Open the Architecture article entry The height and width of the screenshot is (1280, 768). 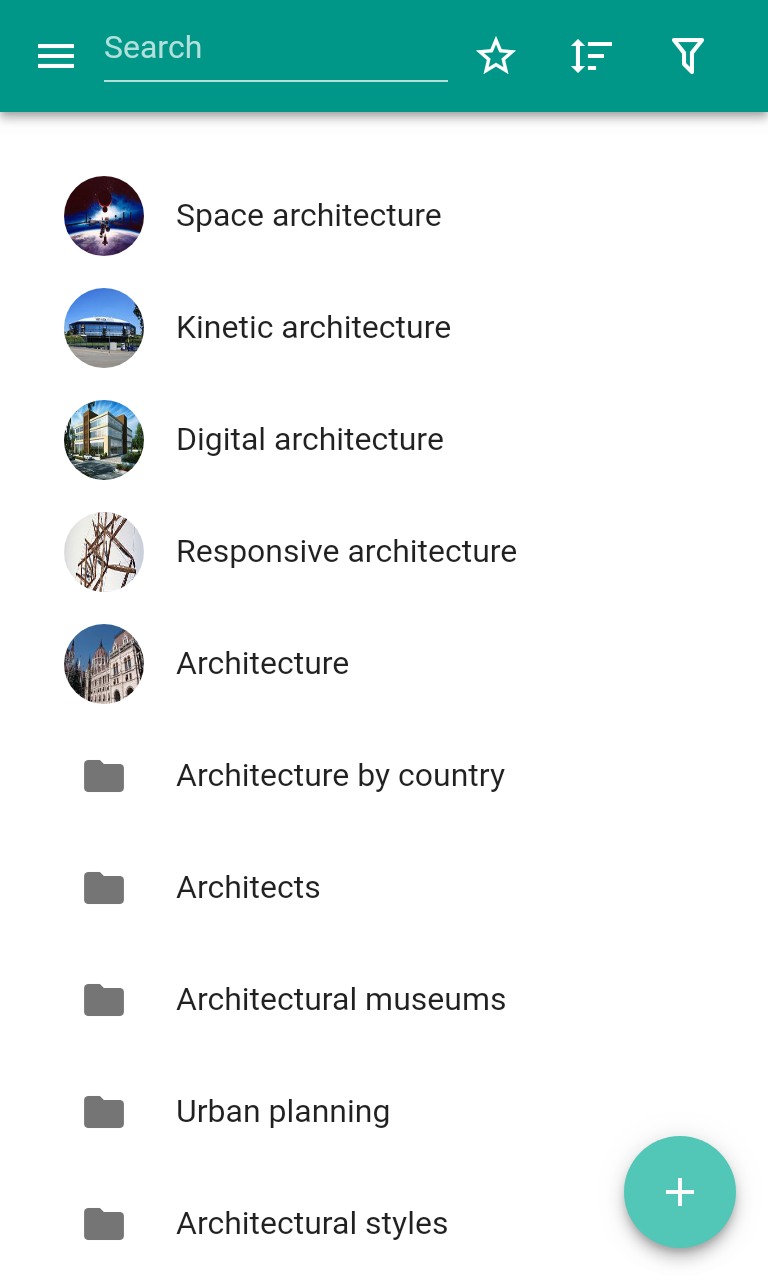click(384, 664)
